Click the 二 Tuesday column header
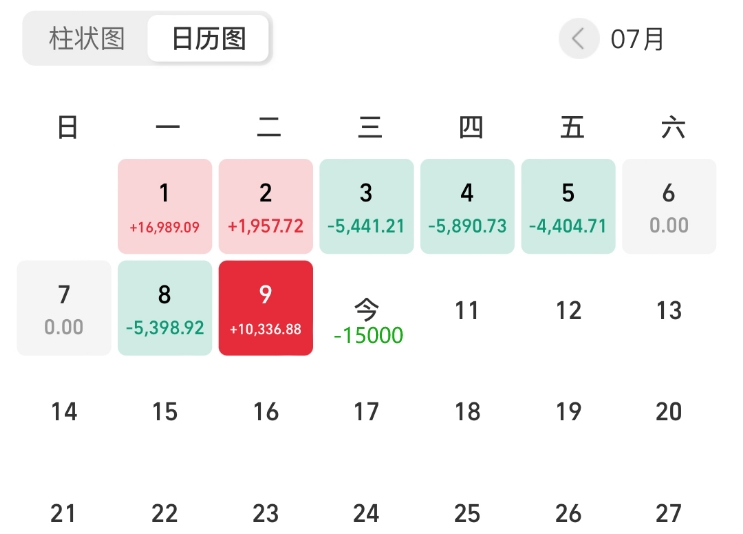Screen dimensions: 743x534 point(269,127)
